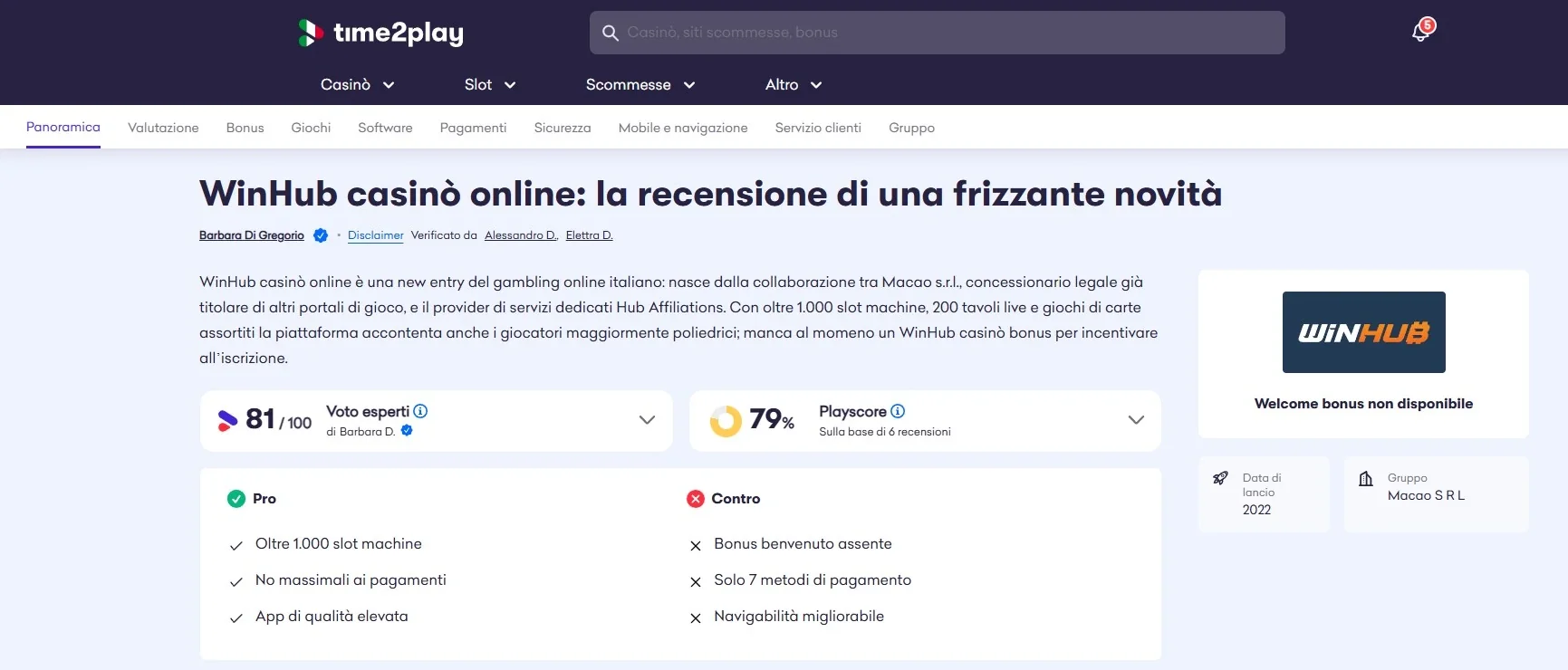Open Mobile e navigazione tab
The height and width of the screenshot is (670, 1568).
click(x=683, y=129)
